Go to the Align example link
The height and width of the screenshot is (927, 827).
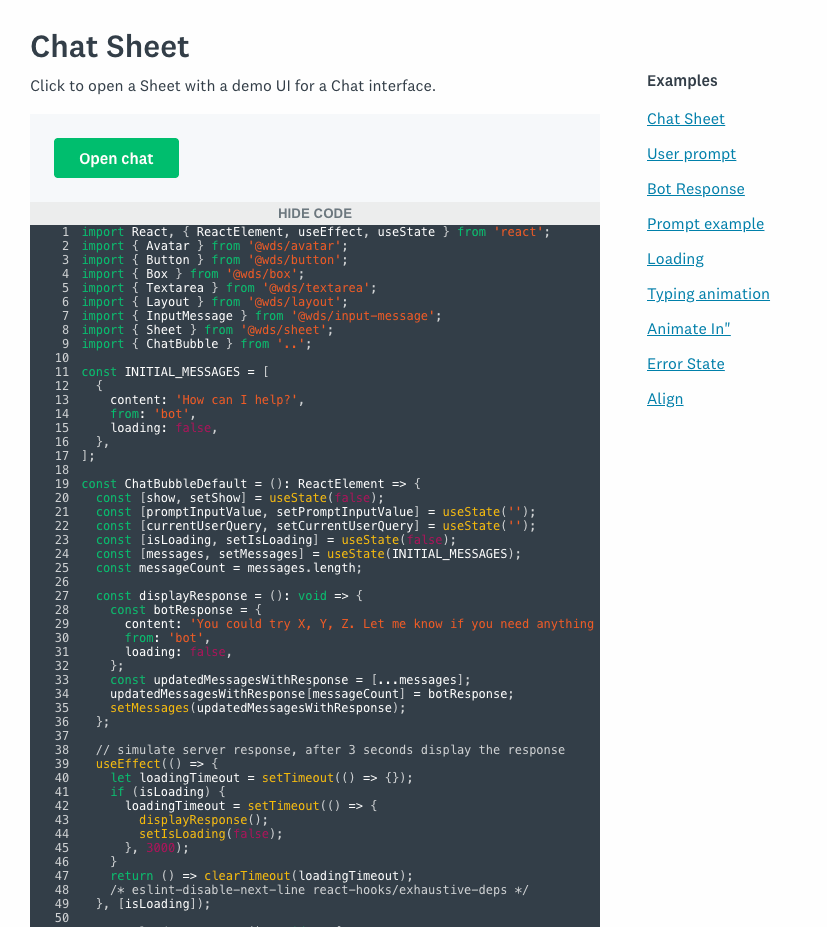665,399
